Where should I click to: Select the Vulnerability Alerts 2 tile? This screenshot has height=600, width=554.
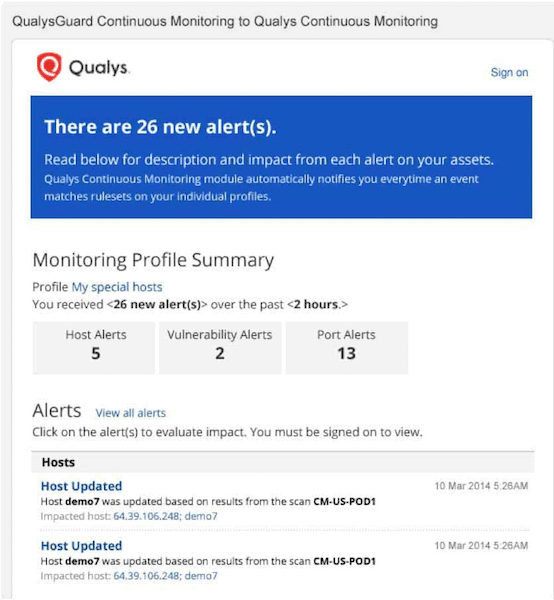click(x=220, y=347)
